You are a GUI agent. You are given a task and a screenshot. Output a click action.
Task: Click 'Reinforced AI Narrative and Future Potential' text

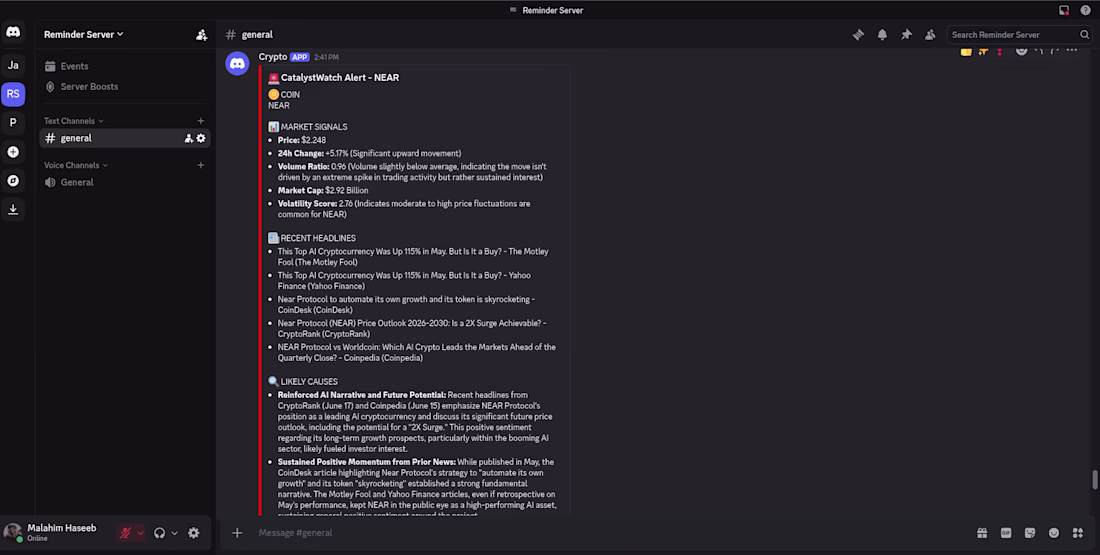pos(361,395)
